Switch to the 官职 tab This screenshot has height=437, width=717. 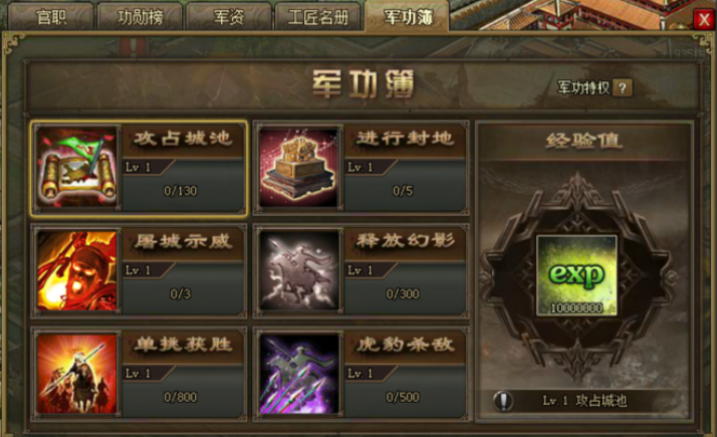coord(51,17)
